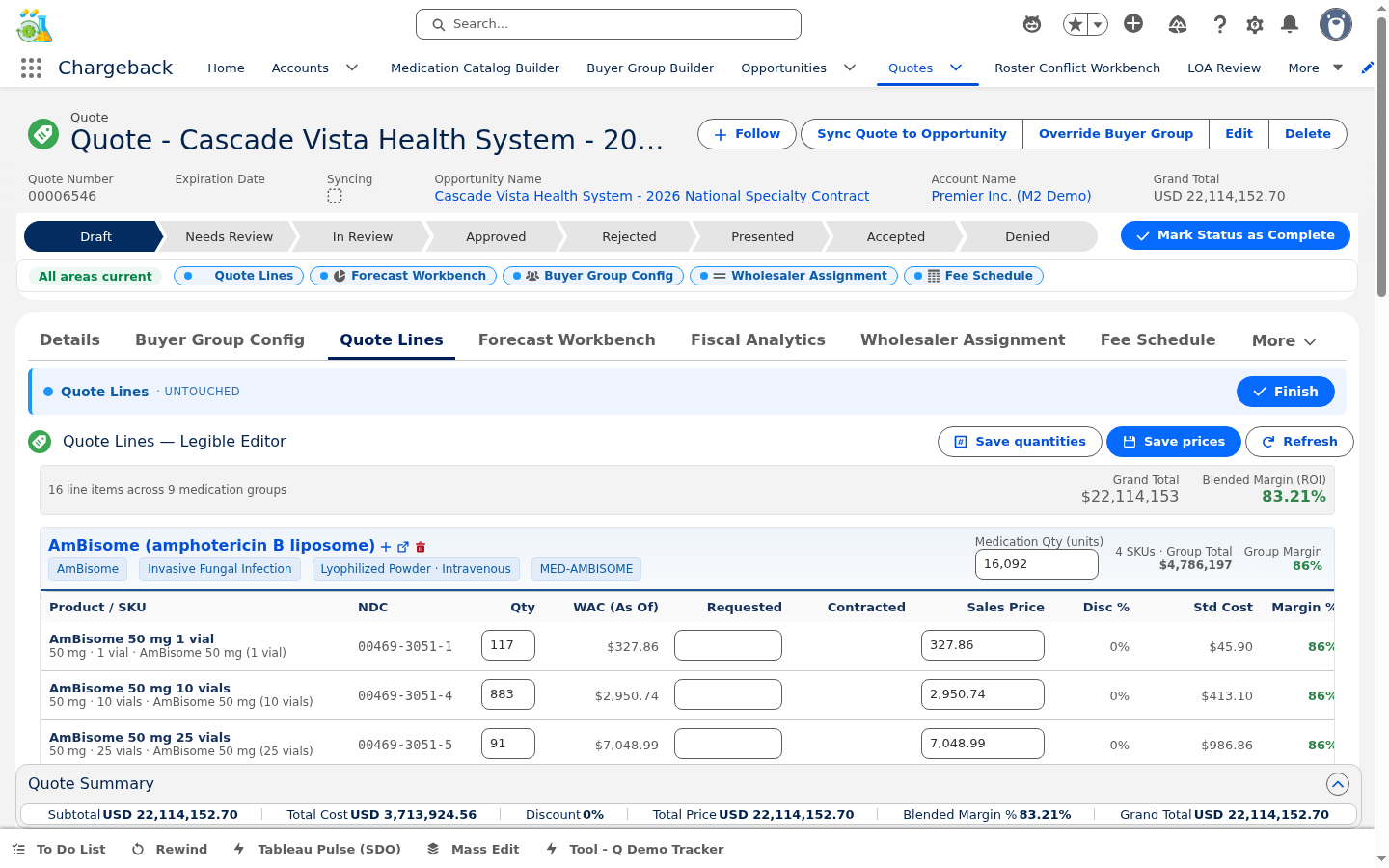1389x868 pixels.
Task: Switch to the Forecast Workbench tab
Action: 567,339
